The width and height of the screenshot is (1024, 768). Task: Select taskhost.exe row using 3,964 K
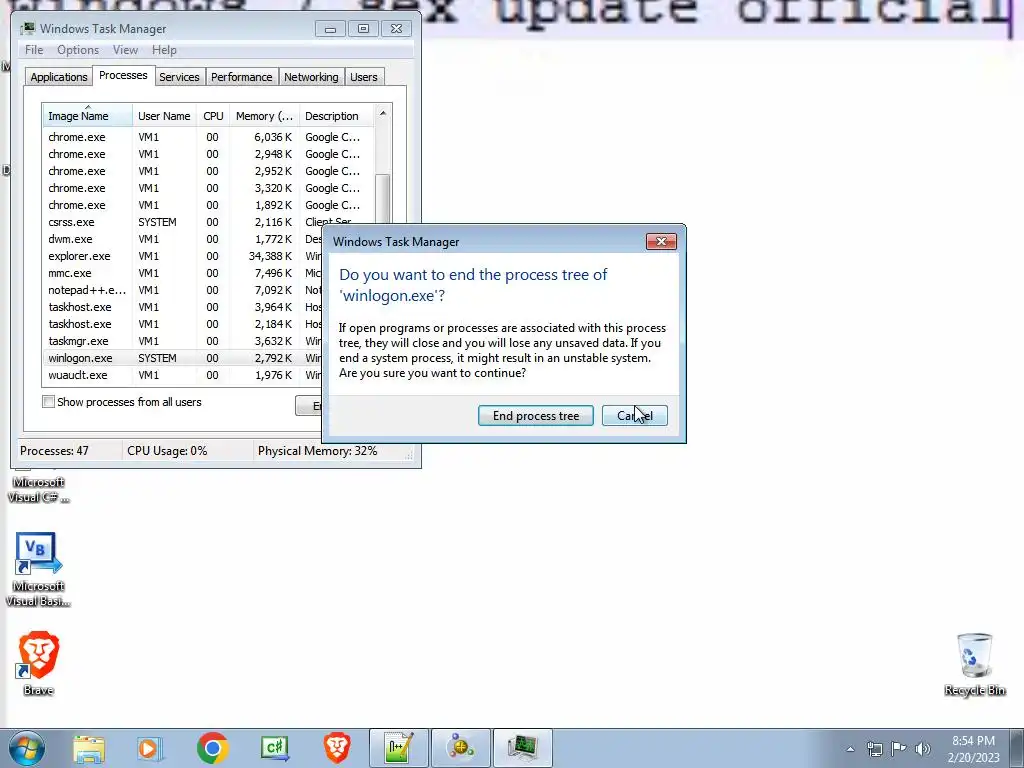[x=183, y=307]
